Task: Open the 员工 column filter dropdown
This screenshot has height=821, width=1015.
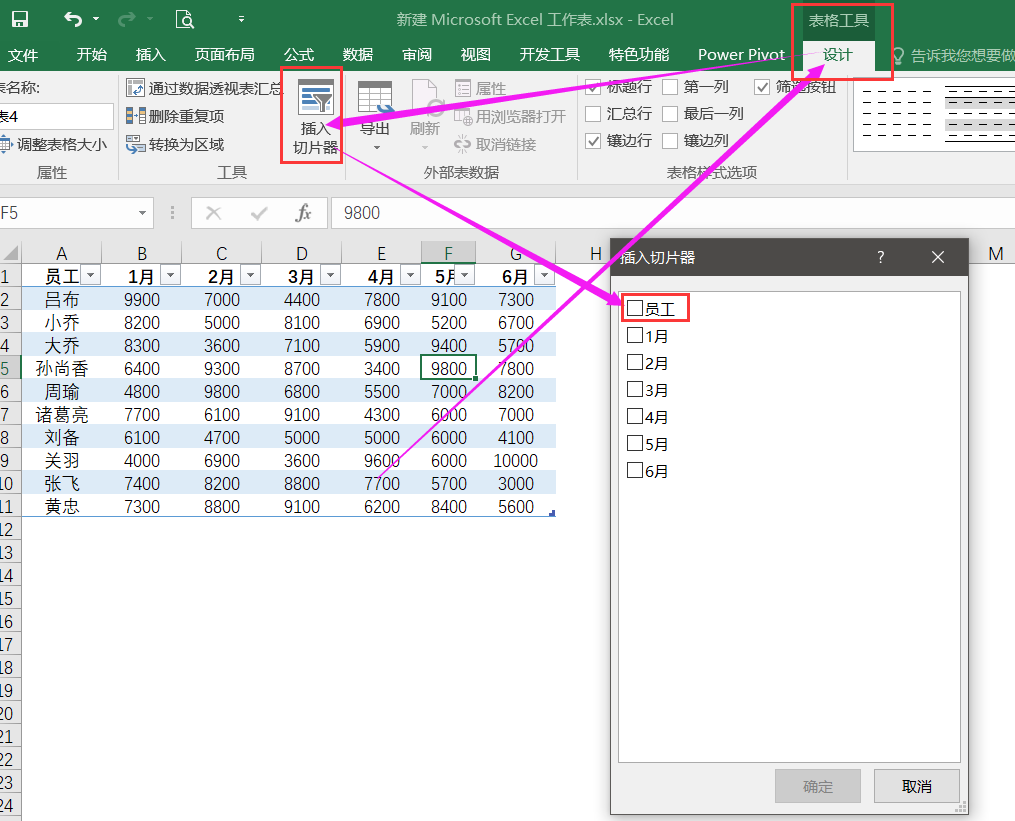Action: coord(91,275)
